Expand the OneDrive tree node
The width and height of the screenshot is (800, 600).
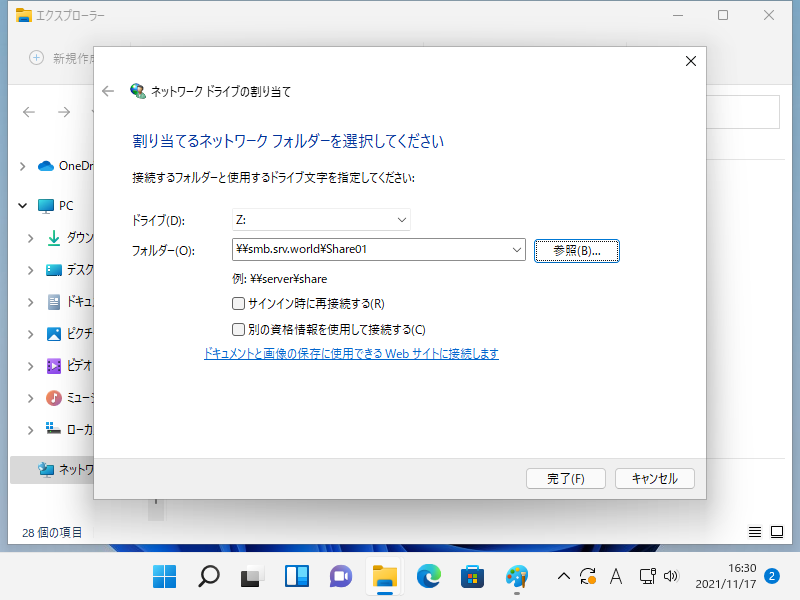22,166
